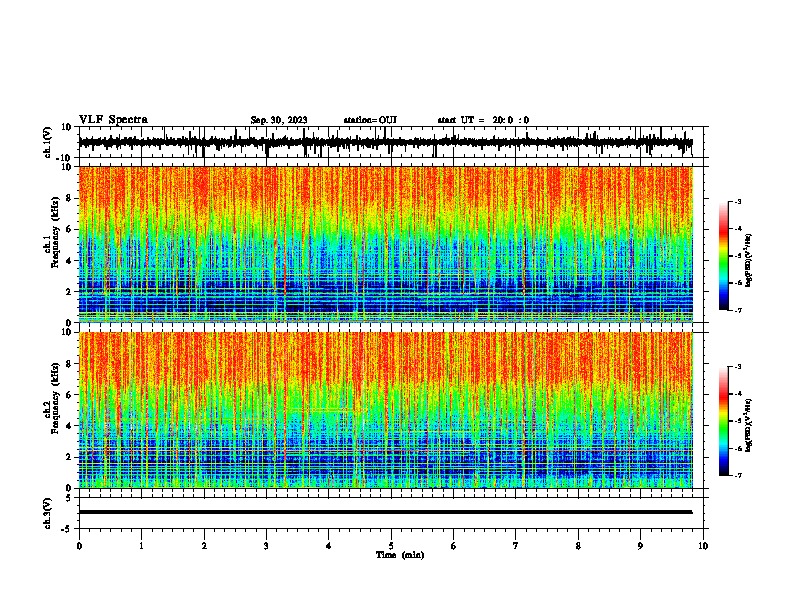The image size is (792, 612).
Task: Click time axis tick label "7" minutes
Action: 516,546
